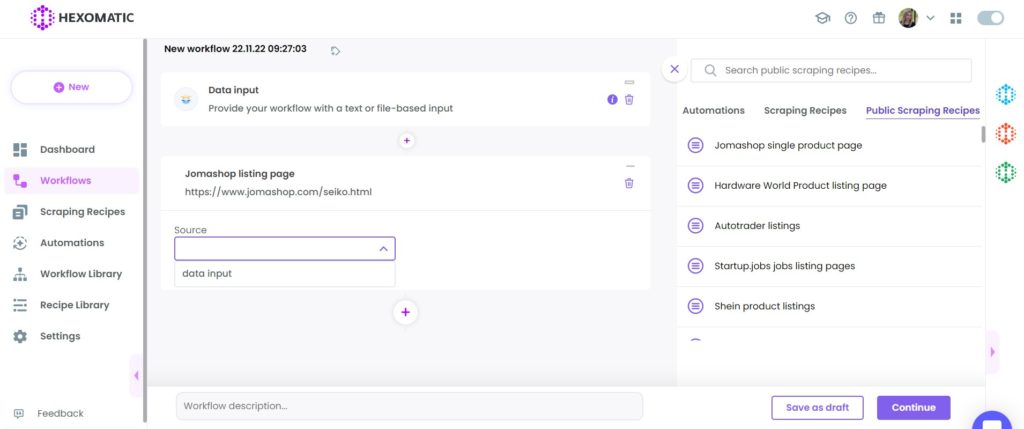This screenshot has height=429, width=1024.
Task: Click the Jomashop URL text
Action: tap(278, 193)
